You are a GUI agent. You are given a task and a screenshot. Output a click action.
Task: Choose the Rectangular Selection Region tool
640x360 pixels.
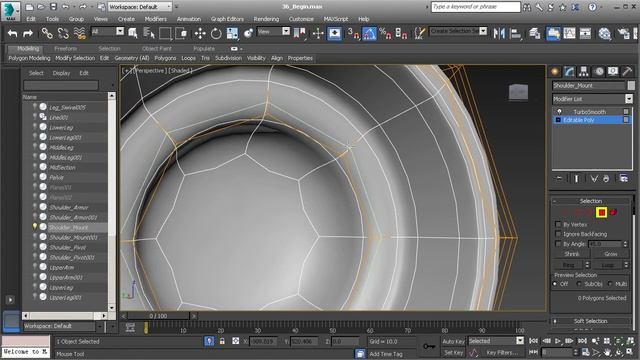pos(165,33)
